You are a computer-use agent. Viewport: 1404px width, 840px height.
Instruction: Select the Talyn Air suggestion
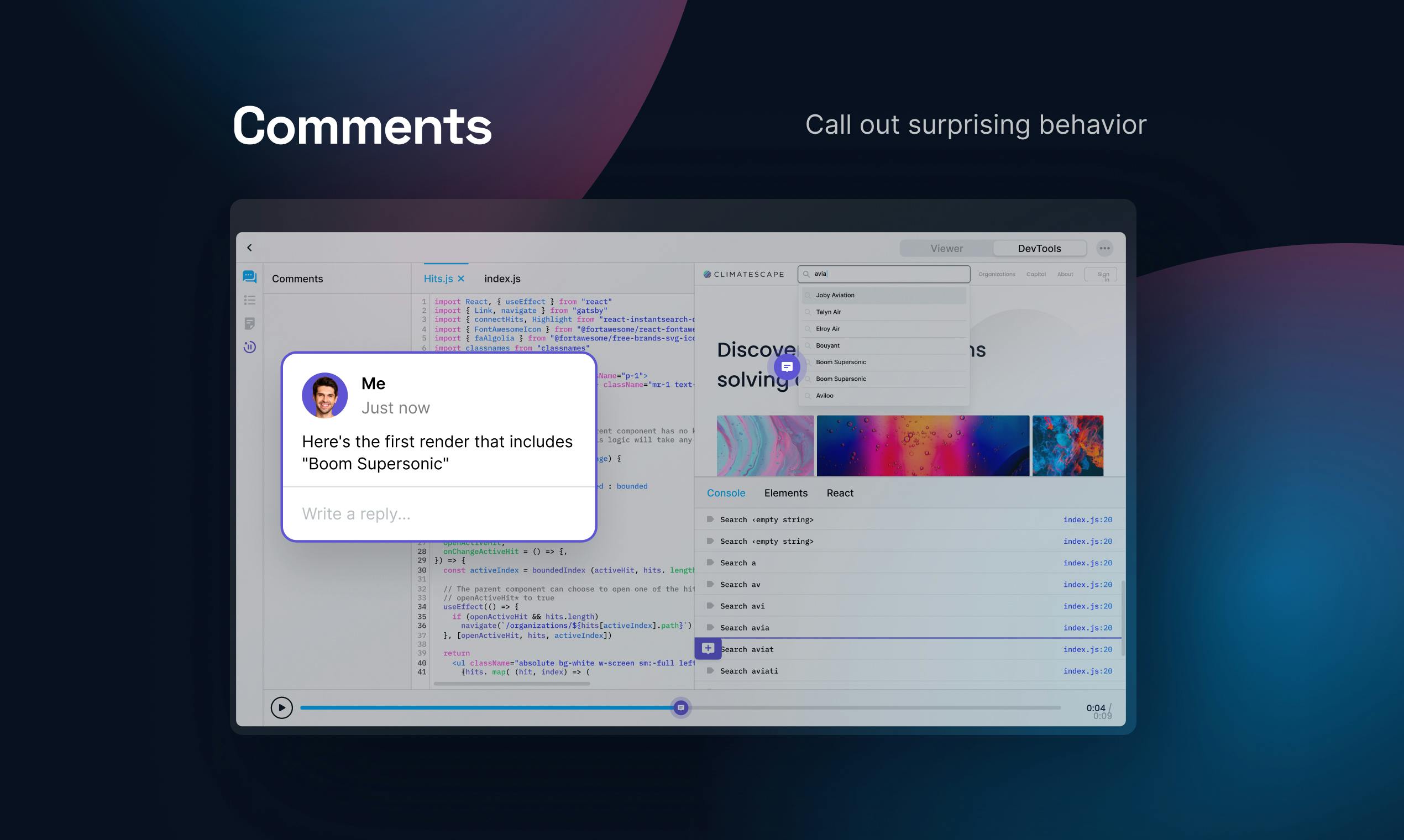pyautogui.click(x=884, y=312)
